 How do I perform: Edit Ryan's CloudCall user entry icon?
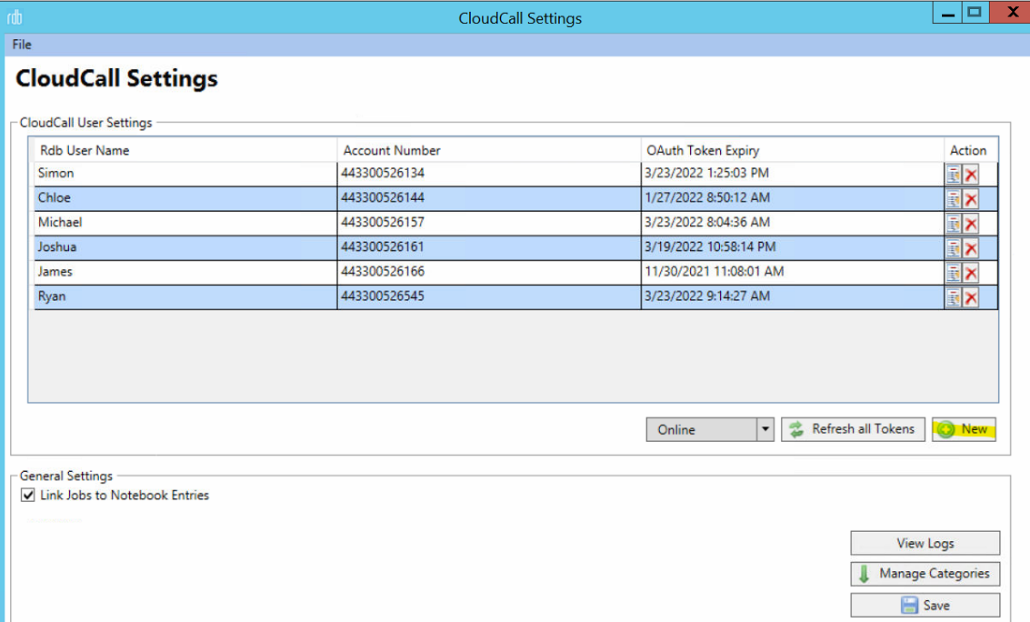click(x=953, y=298)
